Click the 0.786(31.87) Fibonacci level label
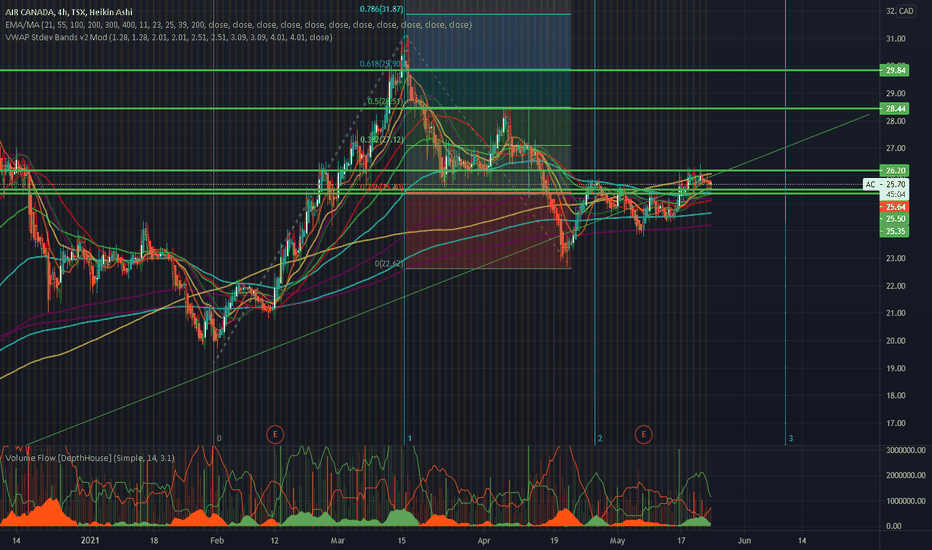The height and width of the screenshot is (550, 932). (381, 9)
